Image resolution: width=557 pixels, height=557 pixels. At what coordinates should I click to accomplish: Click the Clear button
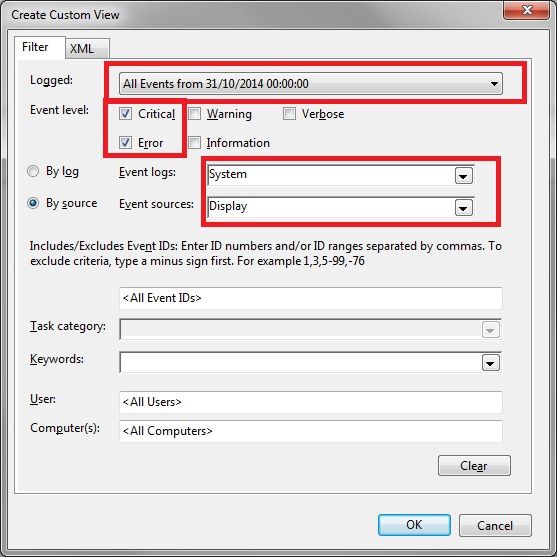474,465
